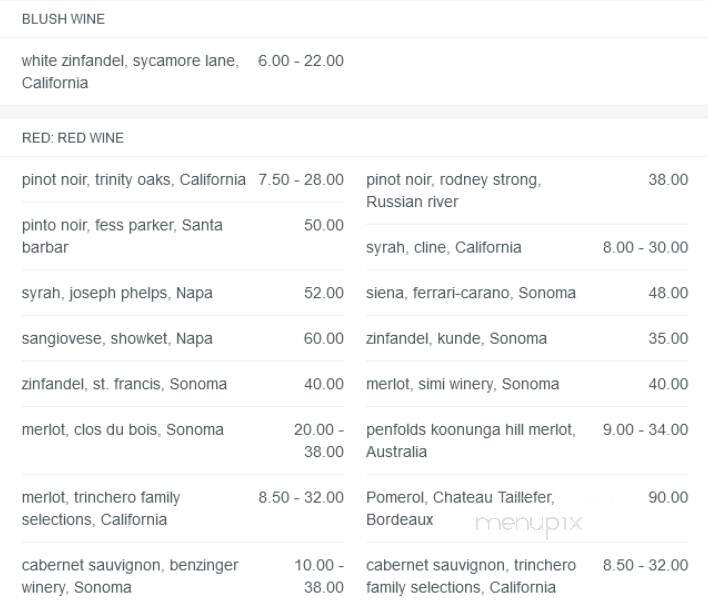
Task: Select sangiovese, showket, Napa
Action: click(117, 339)
